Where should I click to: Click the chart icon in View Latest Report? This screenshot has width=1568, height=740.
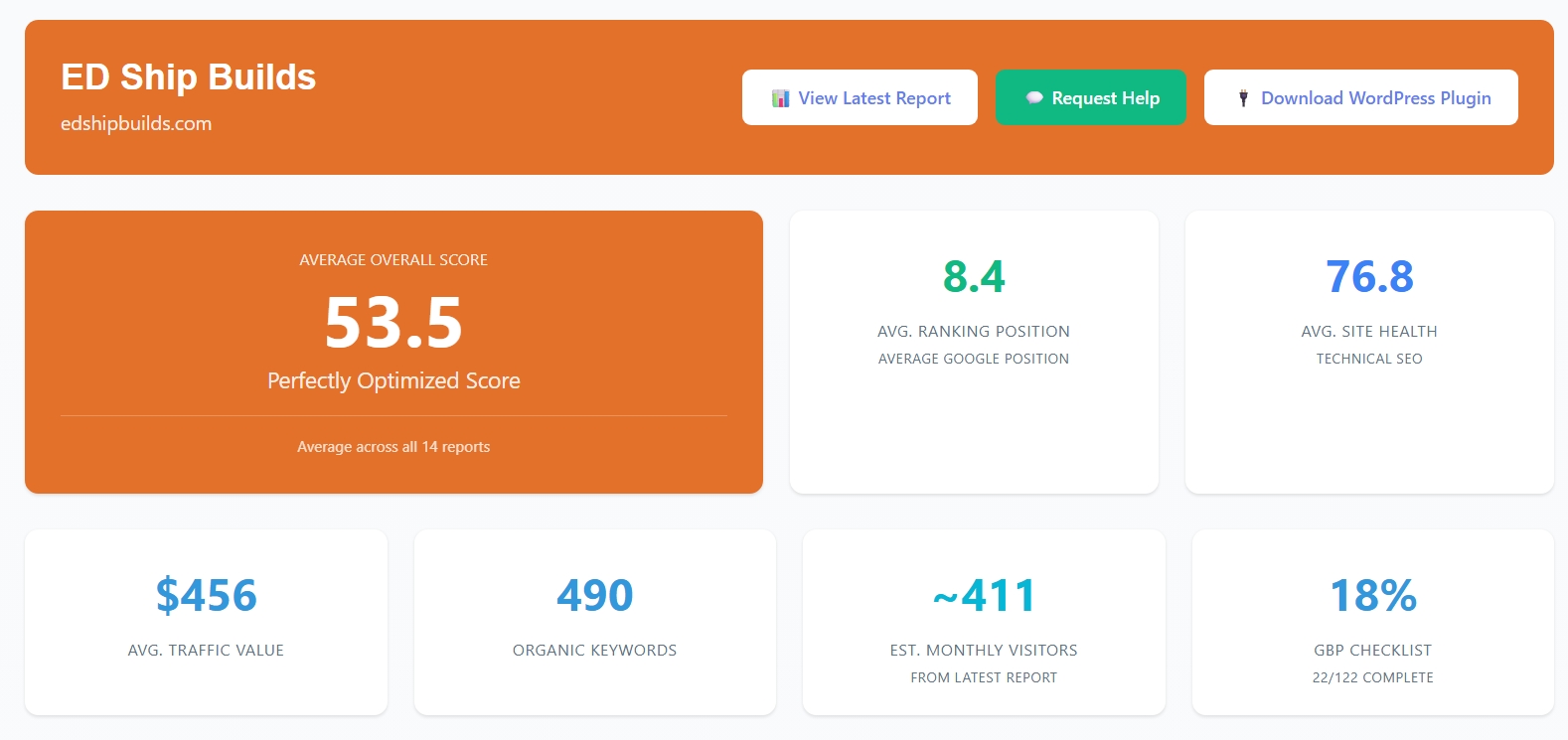pyautogui.click(x=781, y=98)
